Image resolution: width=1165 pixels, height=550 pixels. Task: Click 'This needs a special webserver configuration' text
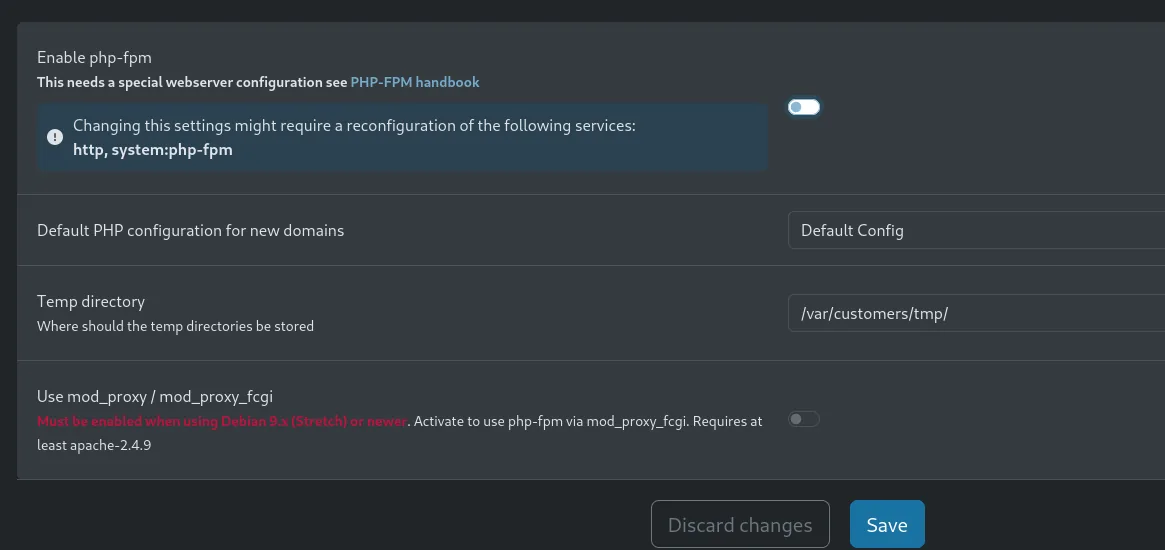point(192,82)
